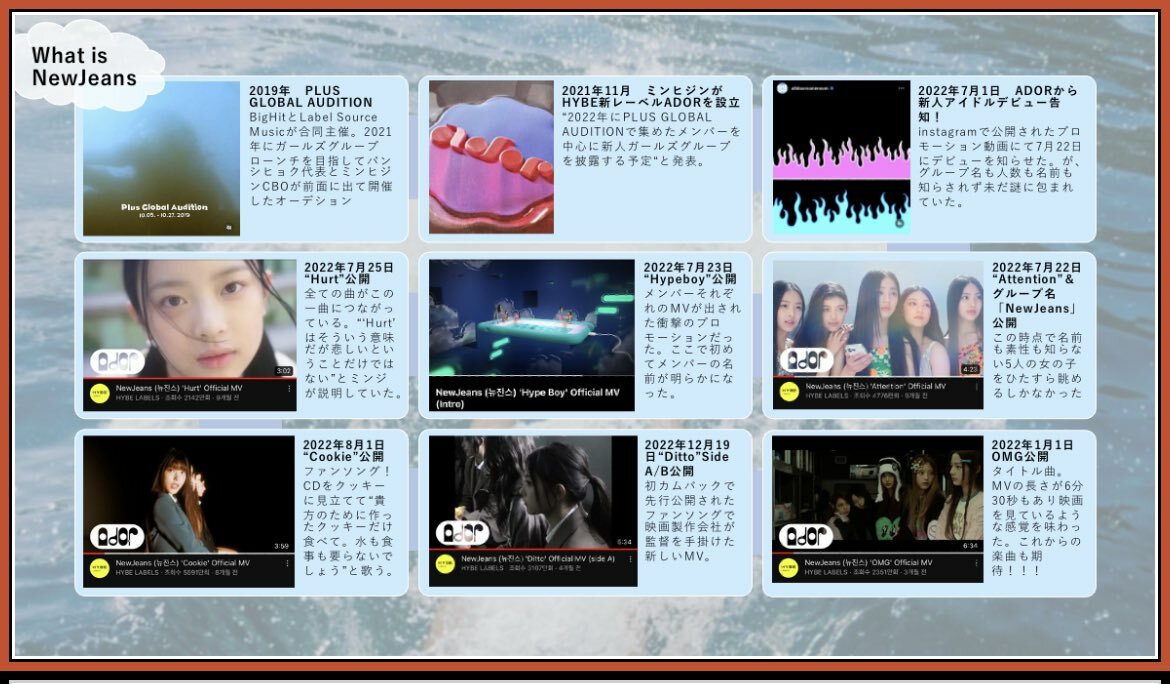
Task: Click the HYBE LABELS avatar under the 'Ditto' video
Action: (445, 564)
